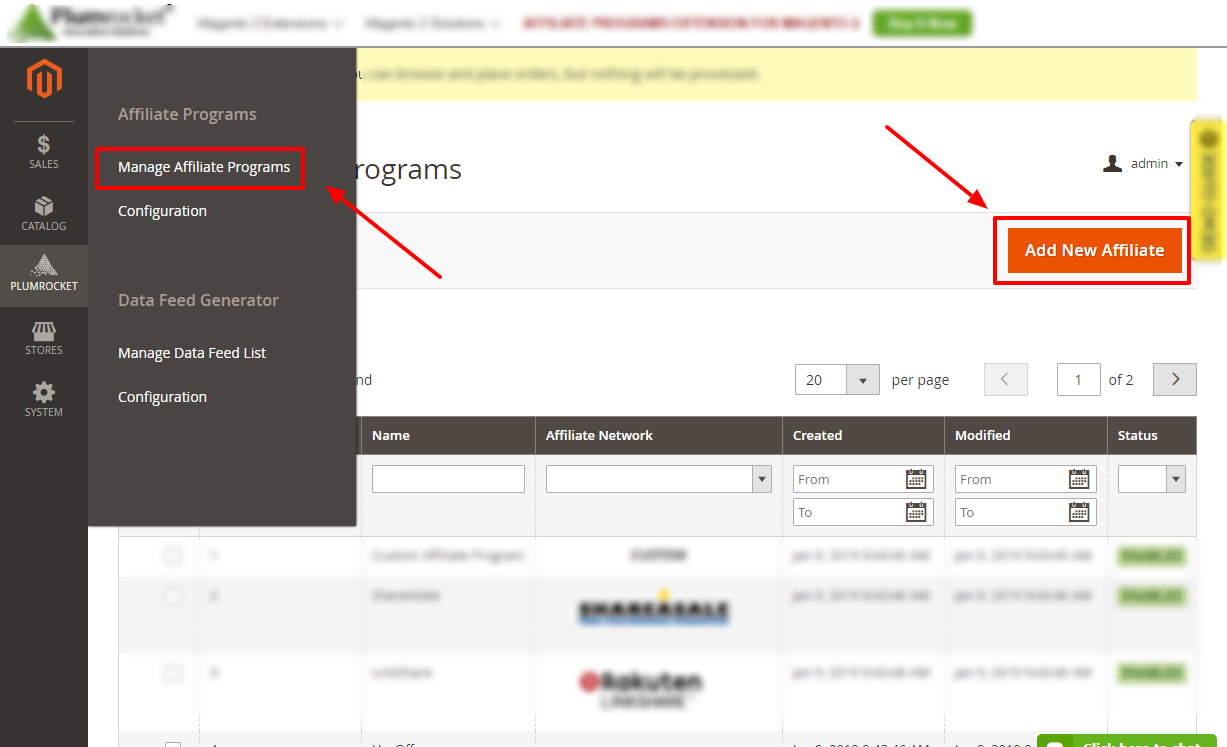Open the Catalog sidebar menu
1227x747 pixels.
coord(44,214)
